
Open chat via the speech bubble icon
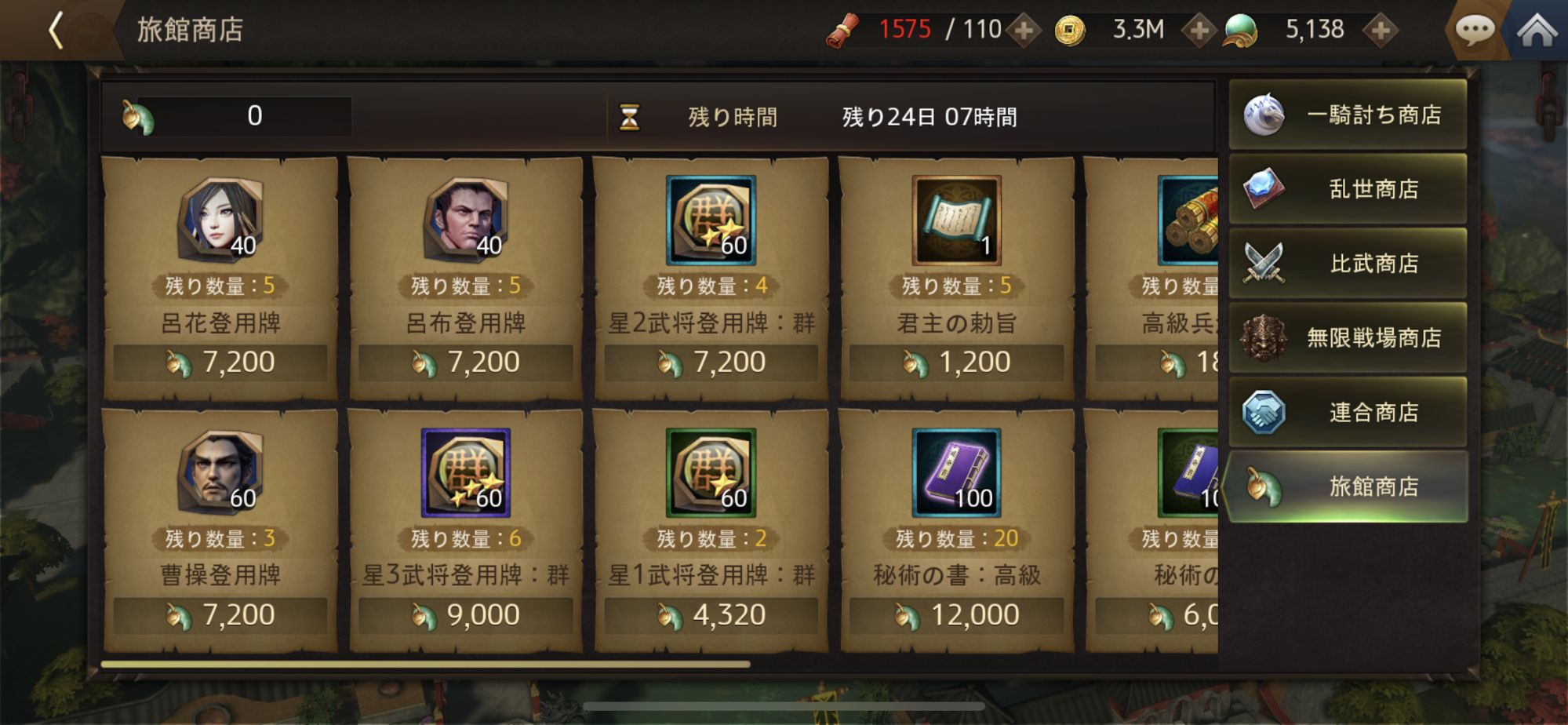[1475, 31]
